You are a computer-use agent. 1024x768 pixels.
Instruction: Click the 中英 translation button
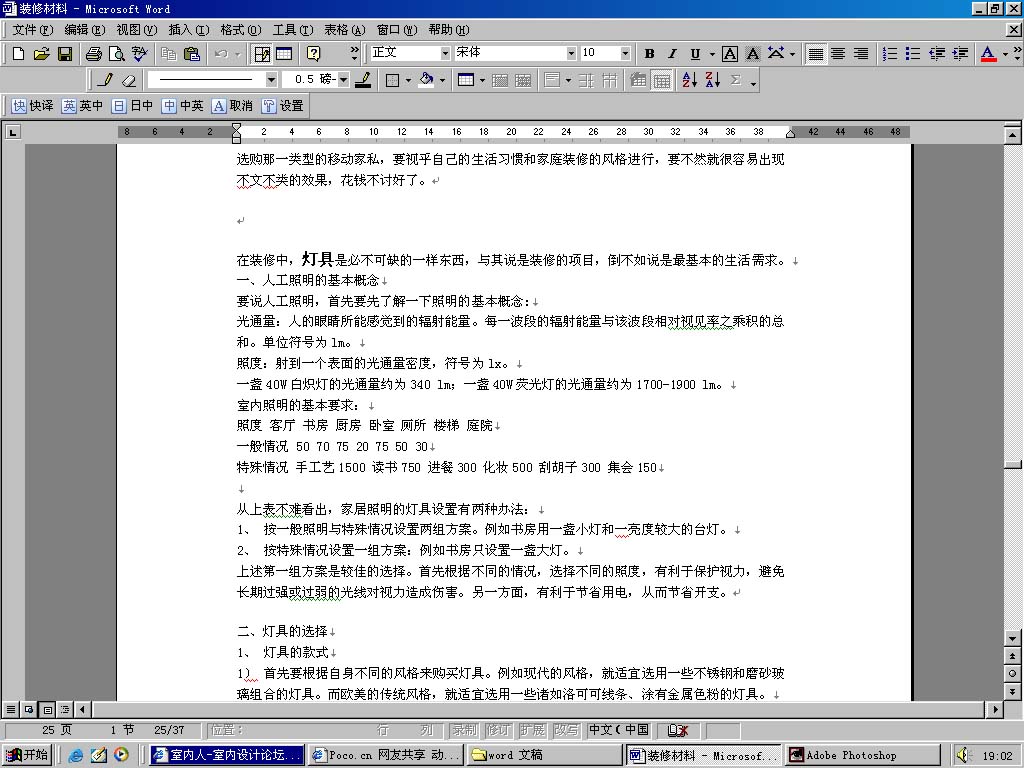click(x=182, y=106)
